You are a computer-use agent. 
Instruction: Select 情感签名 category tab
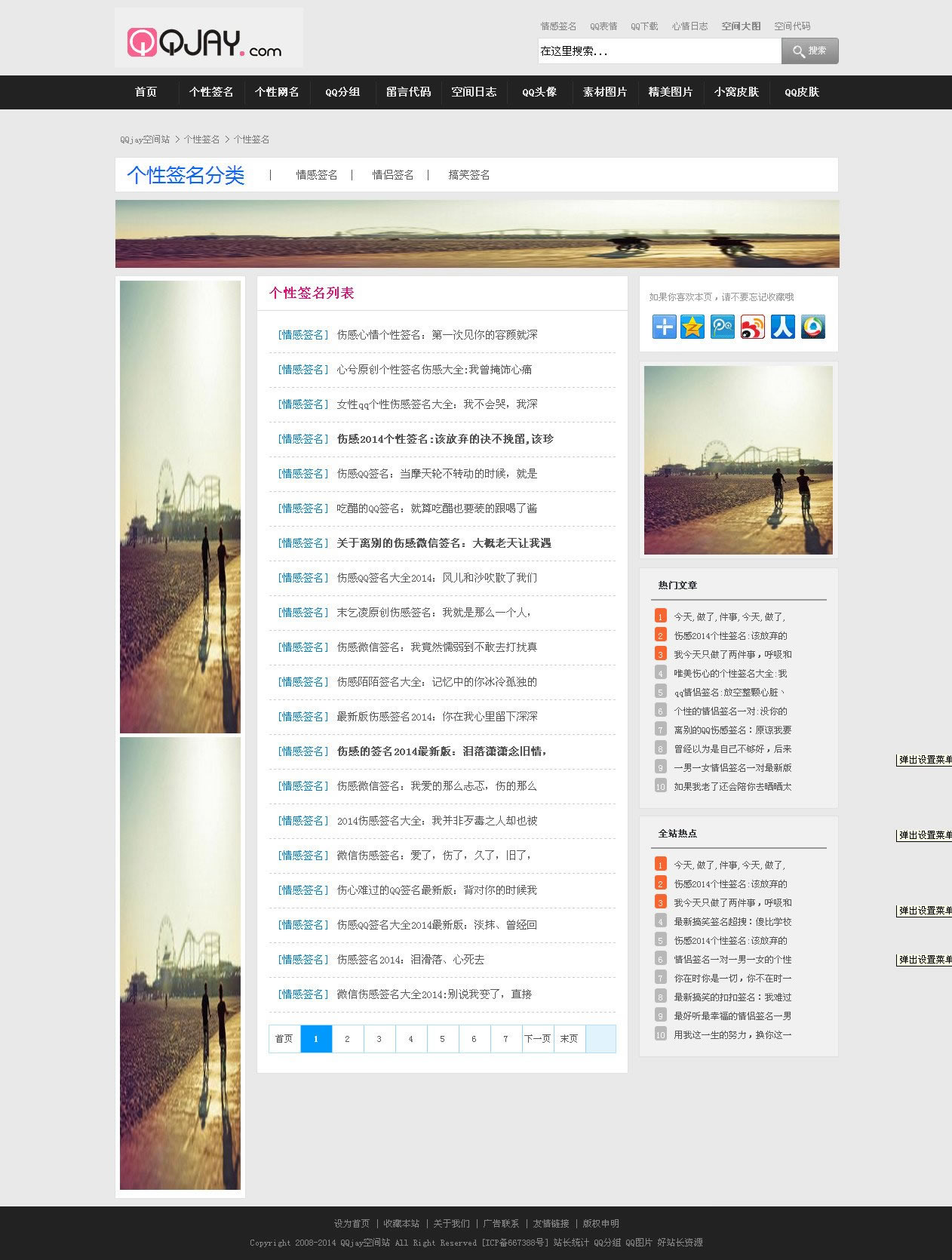317,175
